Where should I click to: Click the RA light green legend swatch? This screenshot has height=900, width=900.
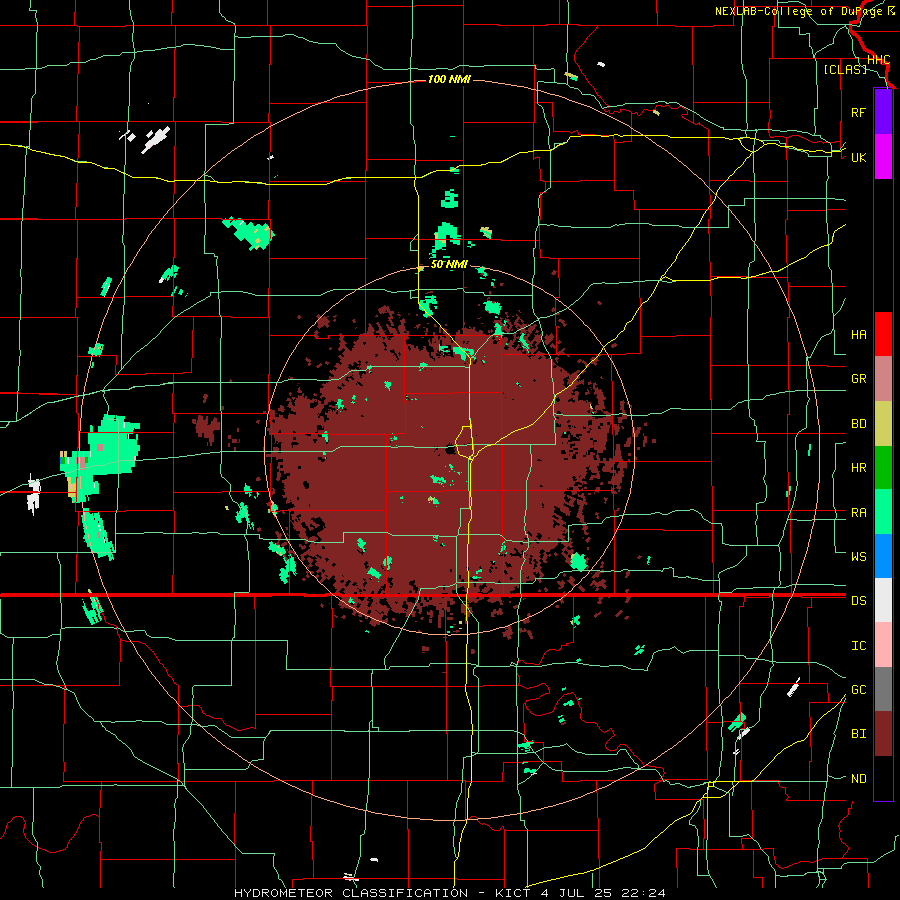click(x=883, y=512)
